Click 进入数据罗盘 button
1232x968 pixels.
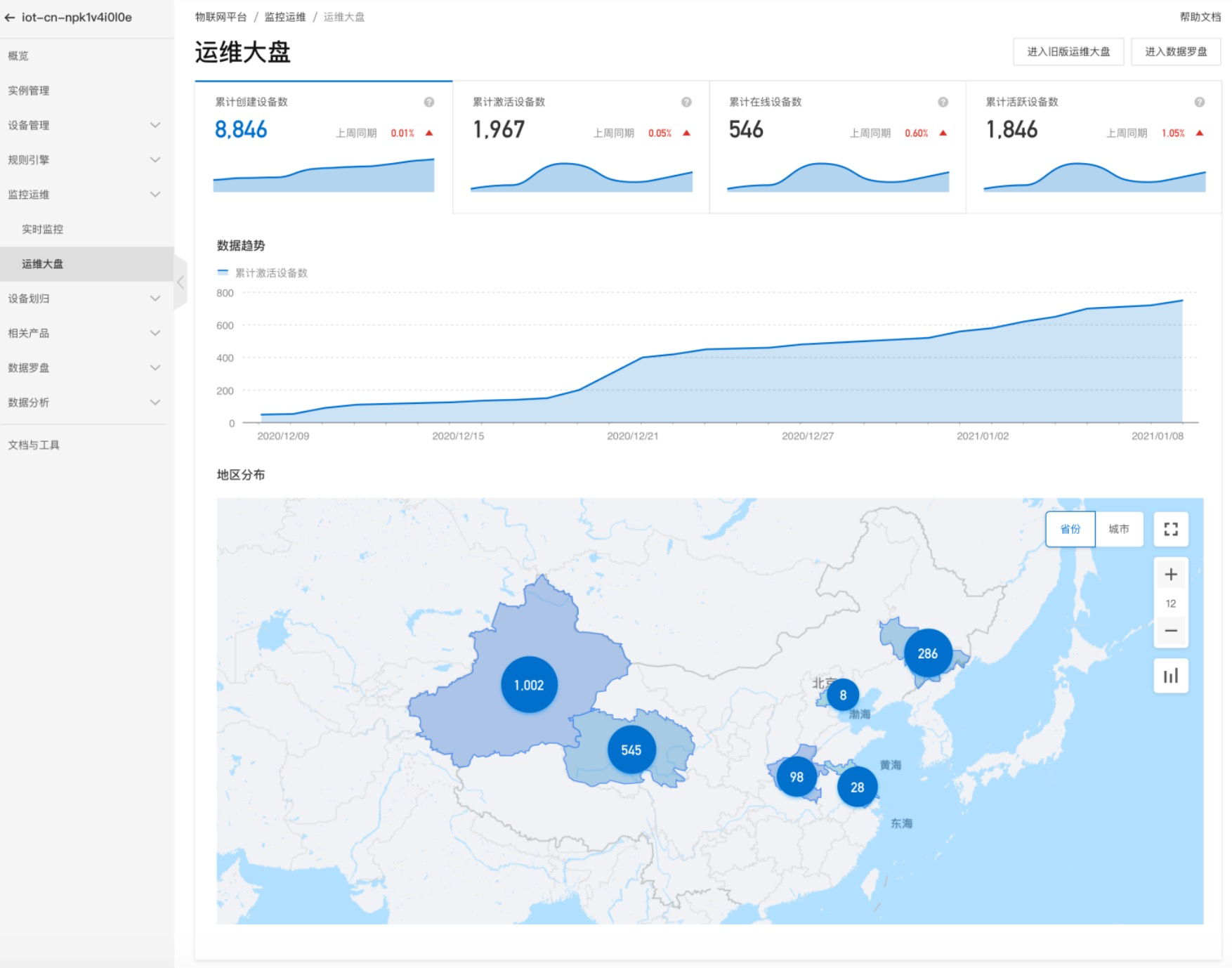coord(1176,51)
